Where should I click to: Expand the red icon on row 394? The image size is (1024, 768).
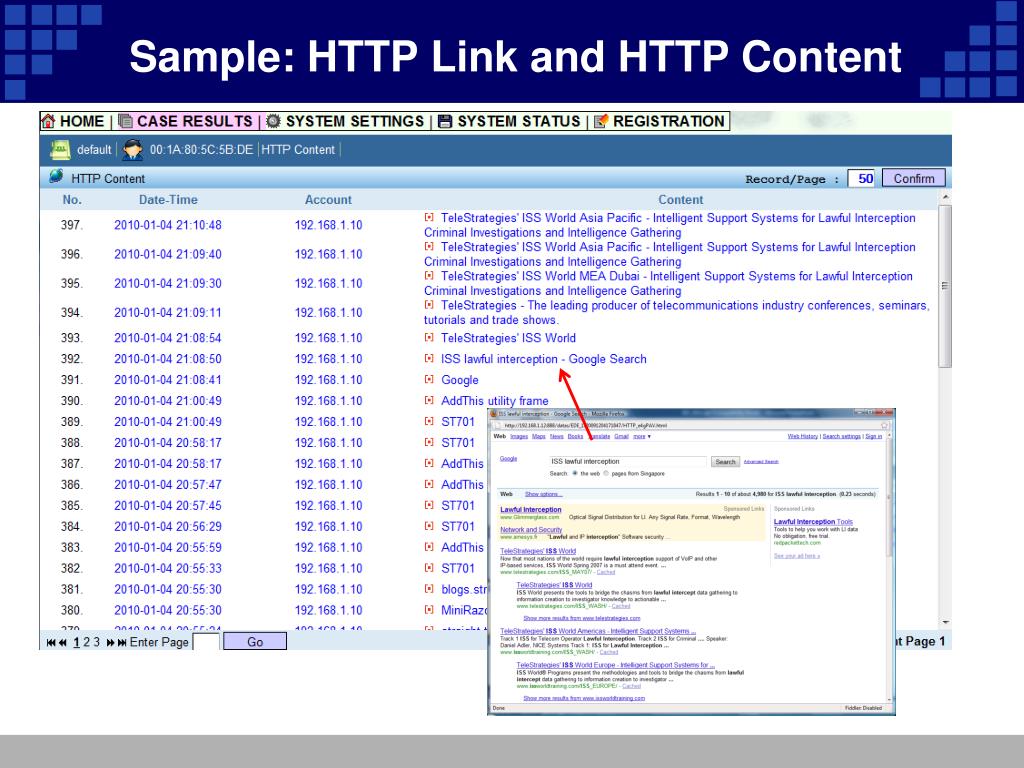coord(429,305)
